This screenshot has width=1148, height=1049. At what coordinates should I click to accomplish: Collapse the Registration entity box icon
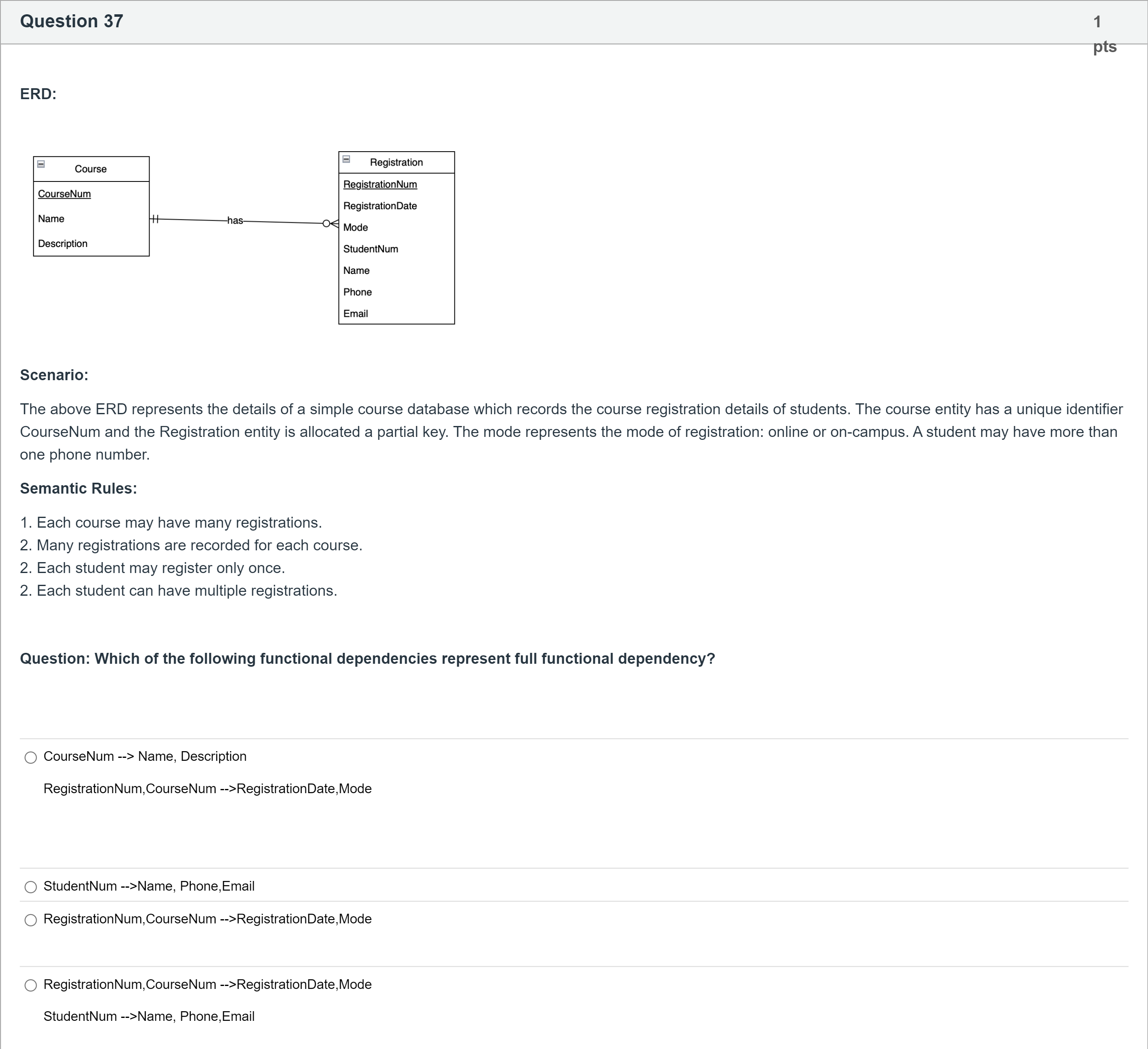(346, 160)
